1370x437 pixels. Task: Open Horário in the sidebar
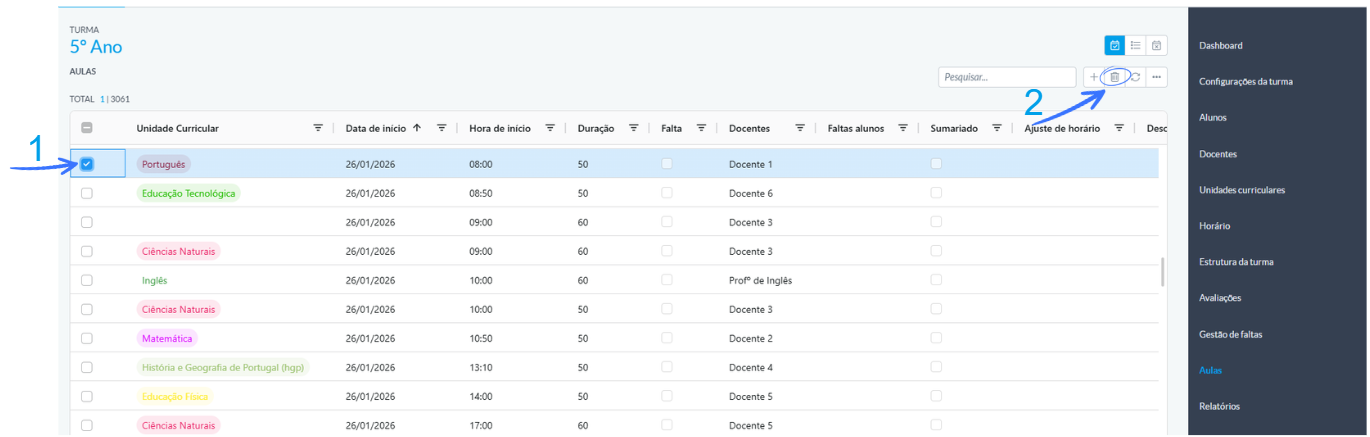[x=1214, y=226]
